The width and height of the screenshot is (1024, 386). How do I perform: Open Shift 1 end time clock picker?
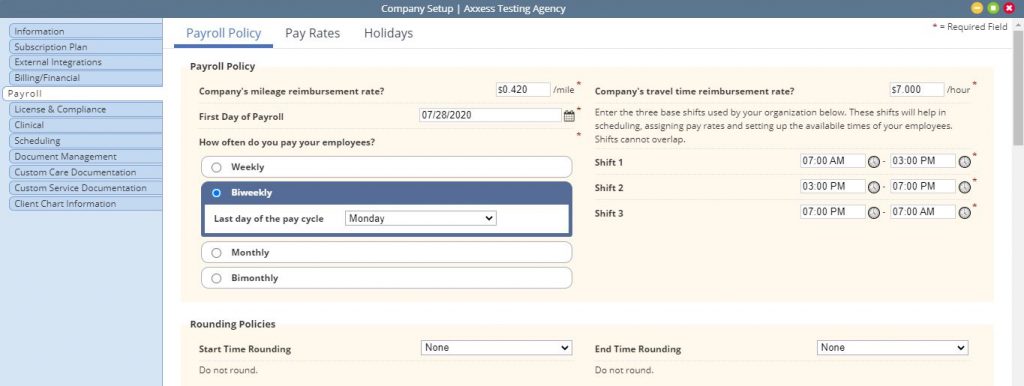965,161
